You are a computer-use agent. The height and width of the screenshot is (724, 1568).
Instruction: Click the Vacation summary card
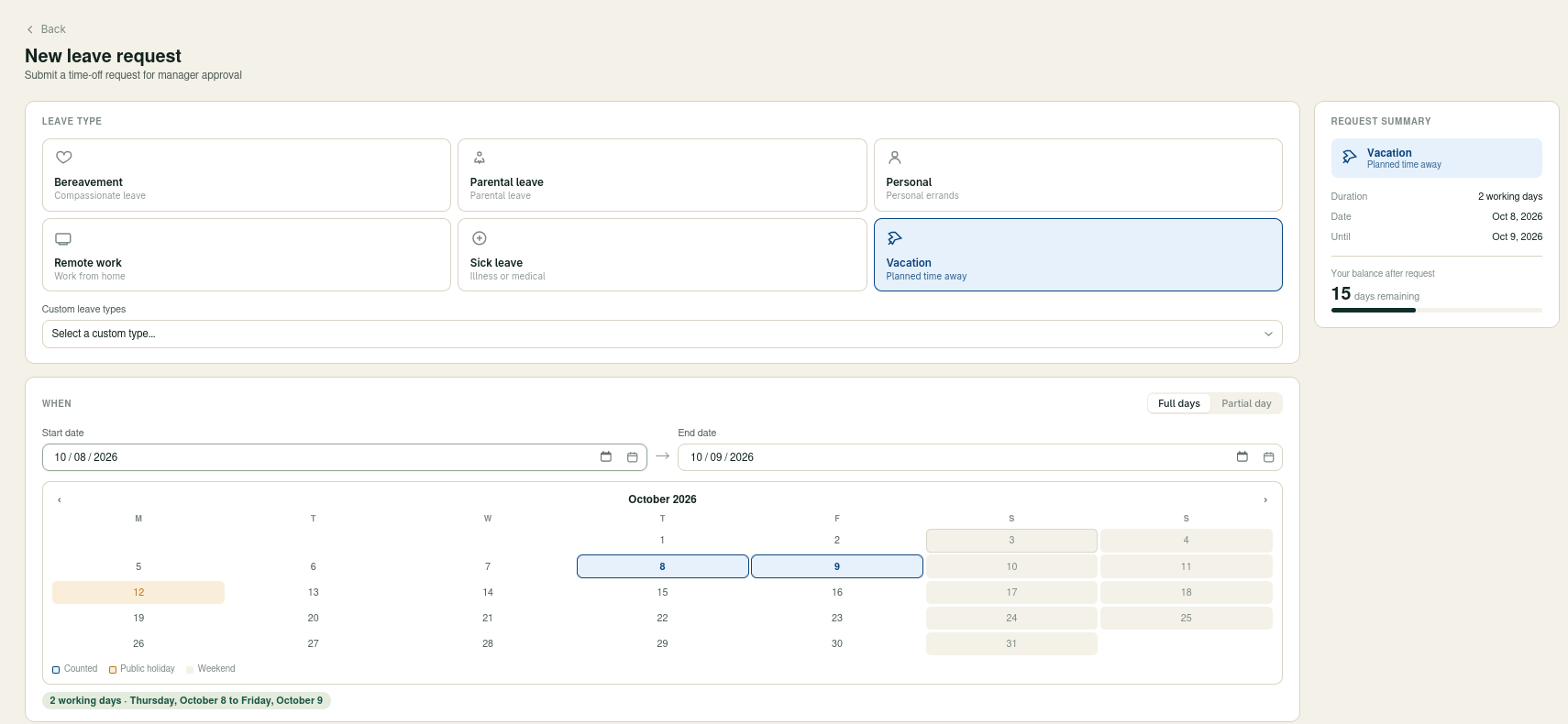(1437, 158)
